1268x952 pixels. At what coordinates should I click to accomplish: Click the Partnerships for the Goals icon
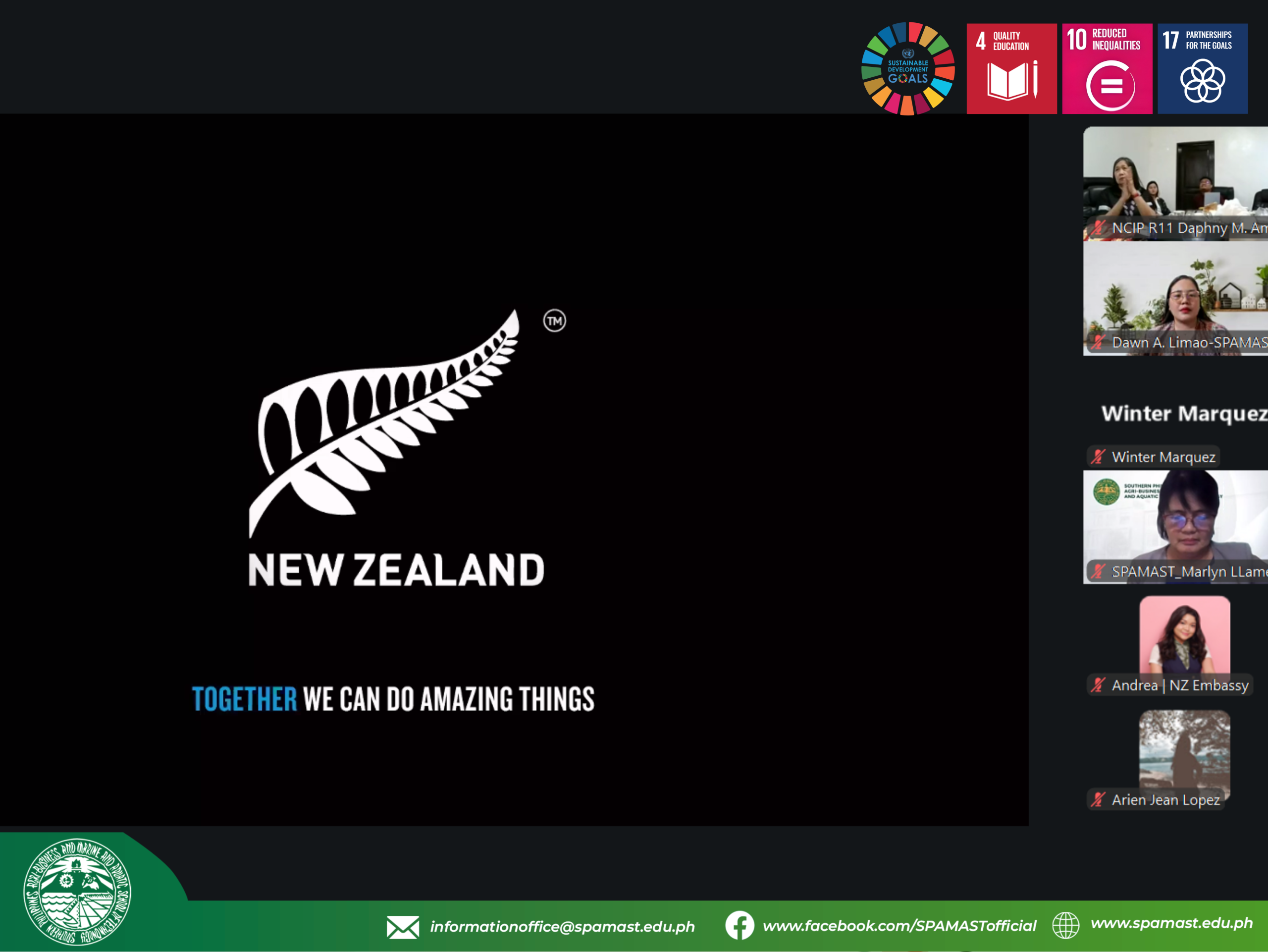pos(1202,69)
